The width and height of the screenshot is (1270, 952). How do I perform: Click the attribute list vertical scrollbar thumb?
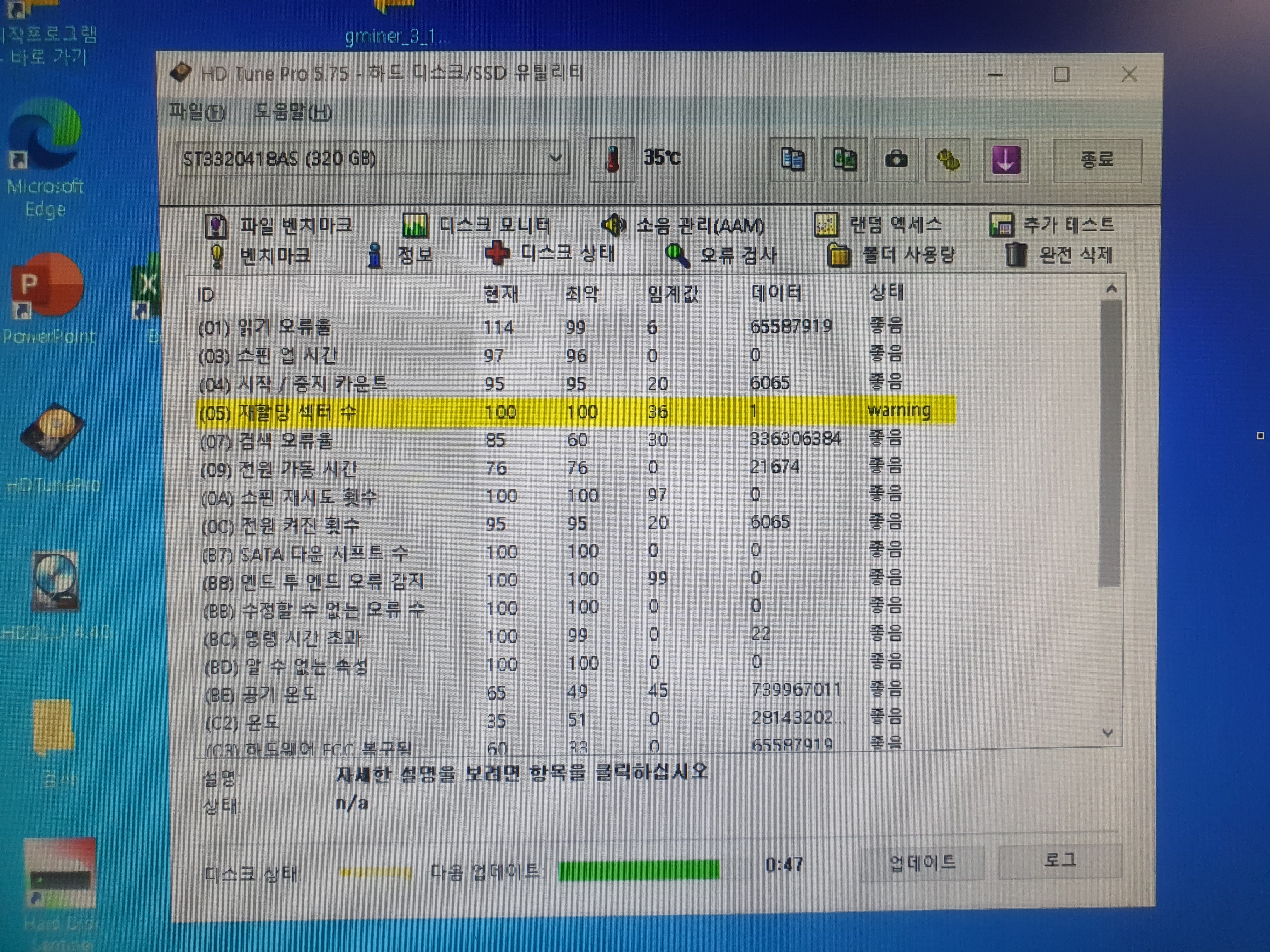[1110, 444]
